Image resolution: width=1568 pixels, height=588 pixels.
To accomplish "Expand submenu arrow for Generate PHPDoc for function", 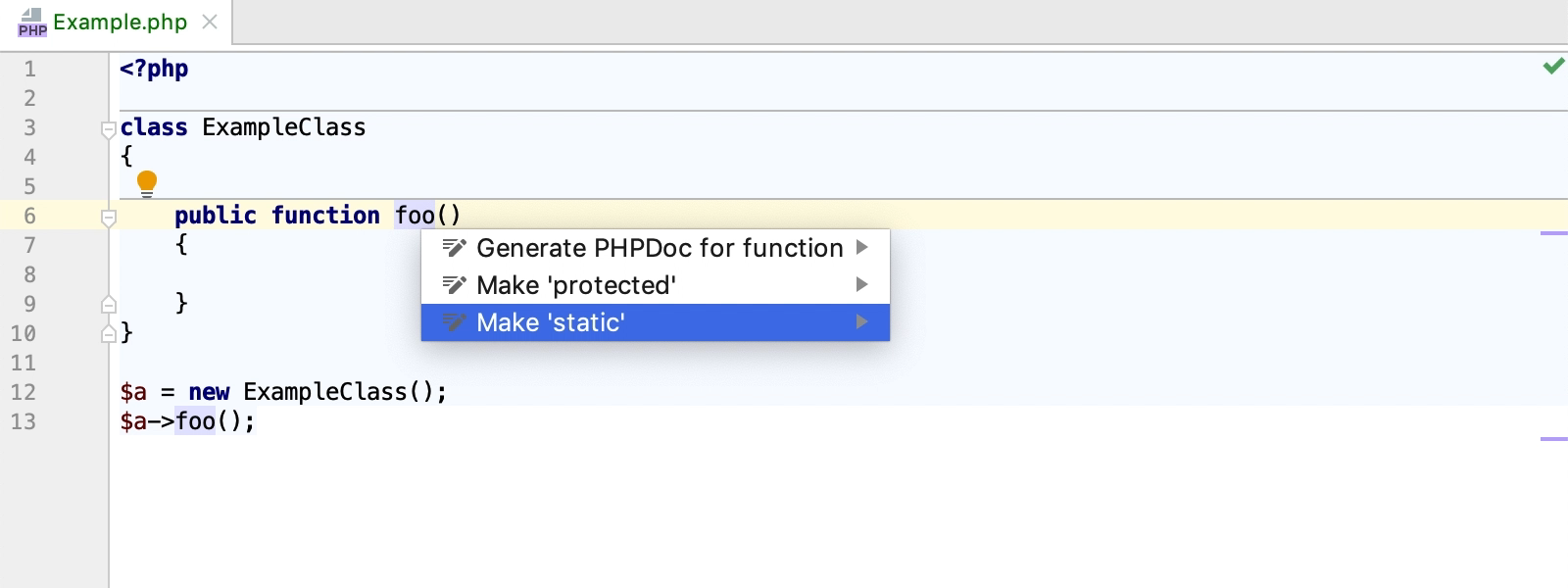I will 861,247.
